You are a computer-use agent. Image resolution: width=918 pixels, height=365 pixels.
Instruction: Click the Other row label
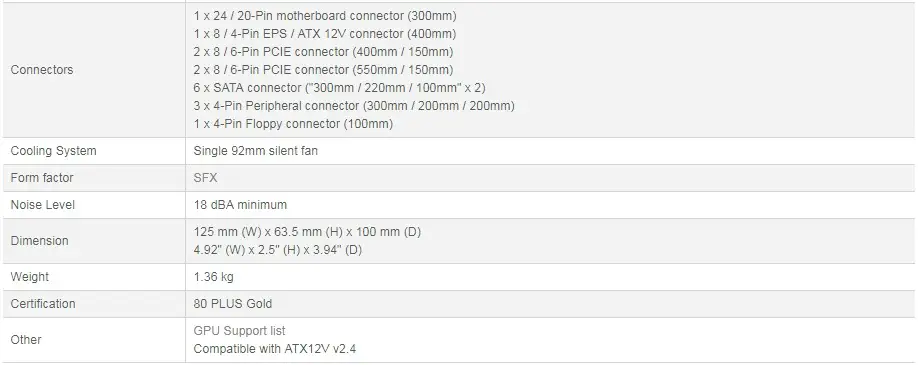point(26,340)
